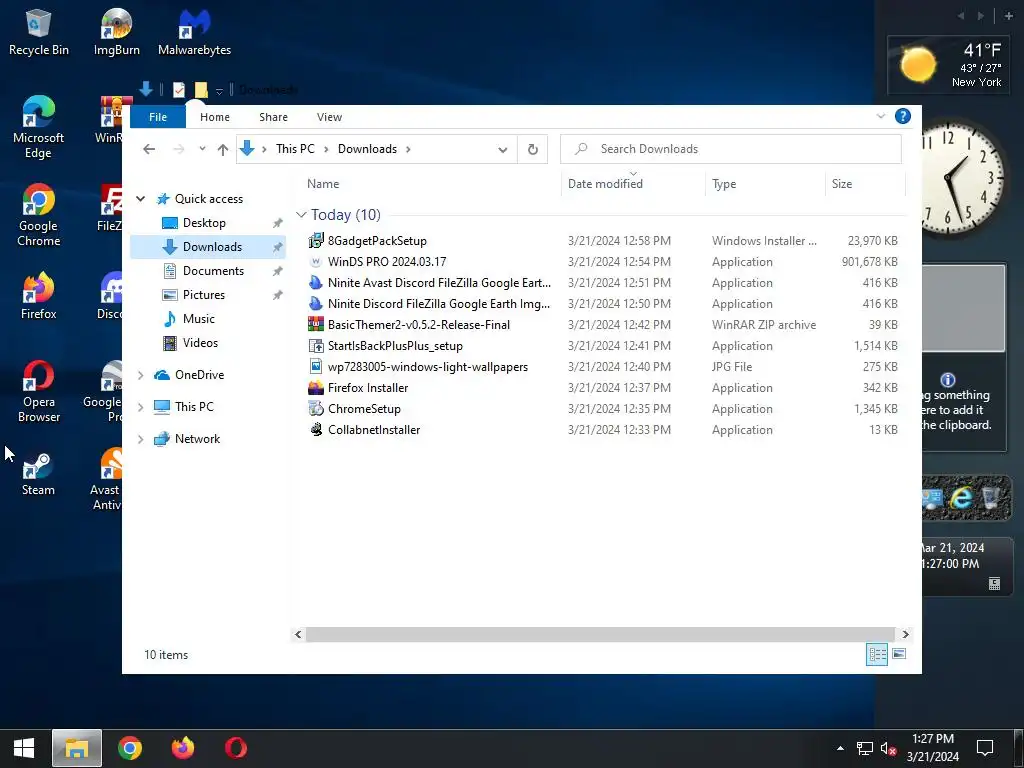The height and width of the screenshot is (768, 1024).
Task: Click This PC in the address breadcrumb
Action: click(295, 149)
